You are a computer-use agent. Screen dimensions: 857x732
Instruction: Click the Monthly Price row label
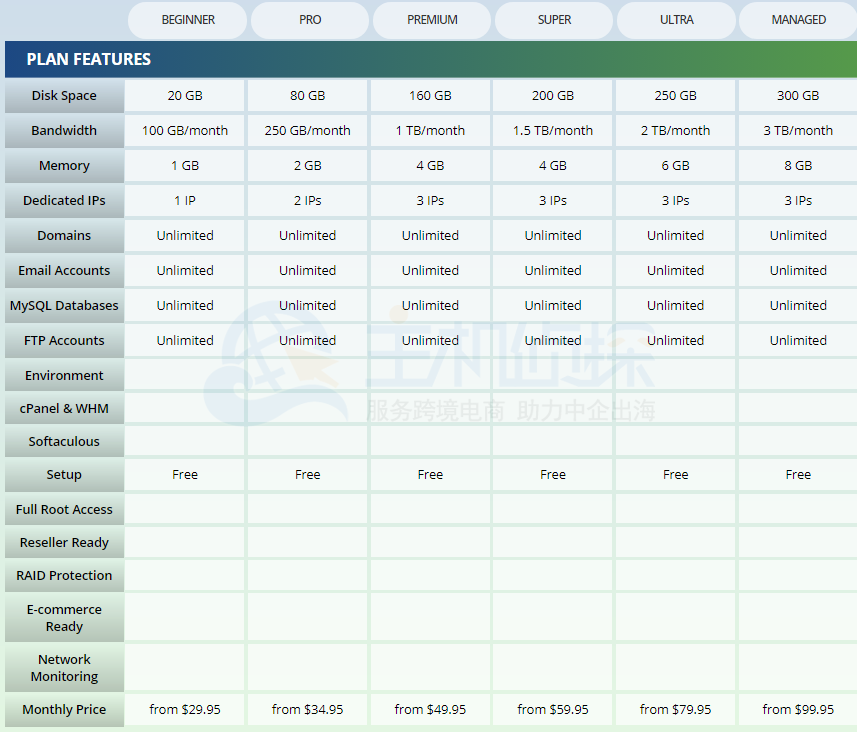(x=64, y=709)
